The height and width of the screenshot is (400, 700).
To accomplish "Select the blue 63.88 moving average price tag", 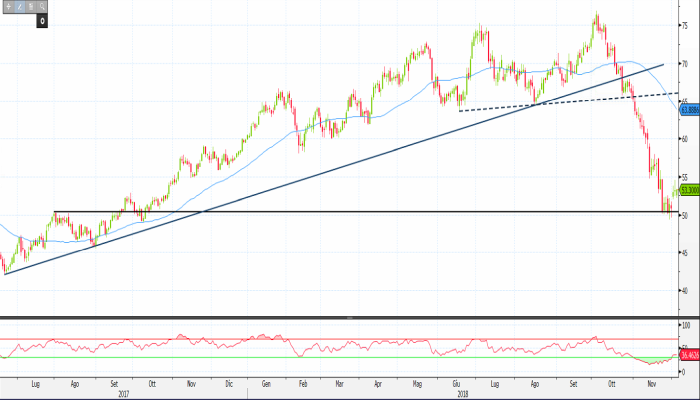I will [x=688, y=110].
